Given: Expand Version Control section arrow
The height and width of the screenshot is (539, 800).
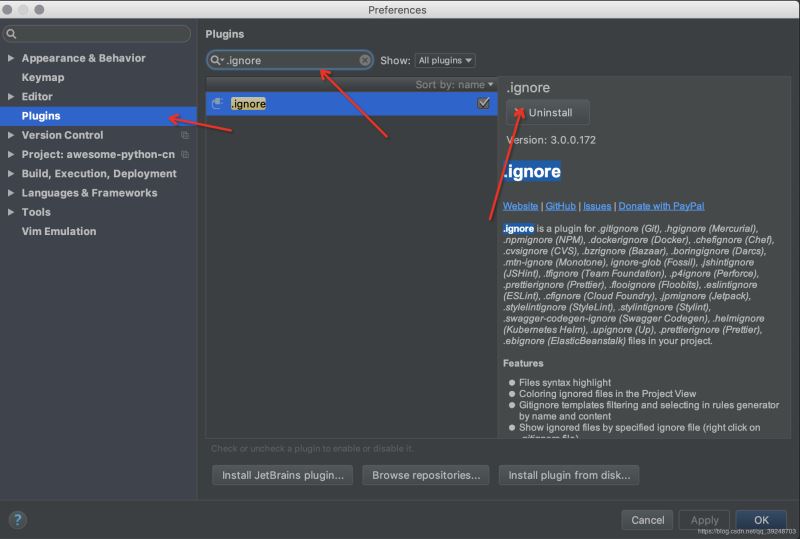Looking at the screenshot, I should click(11, 135).
